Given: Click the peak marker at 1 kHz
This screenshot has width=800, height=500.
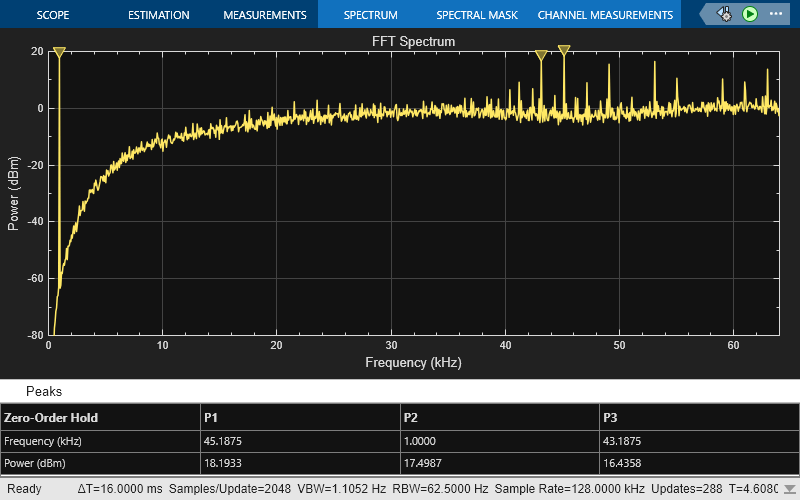Looking at the screenshot, I should point(59,52).
